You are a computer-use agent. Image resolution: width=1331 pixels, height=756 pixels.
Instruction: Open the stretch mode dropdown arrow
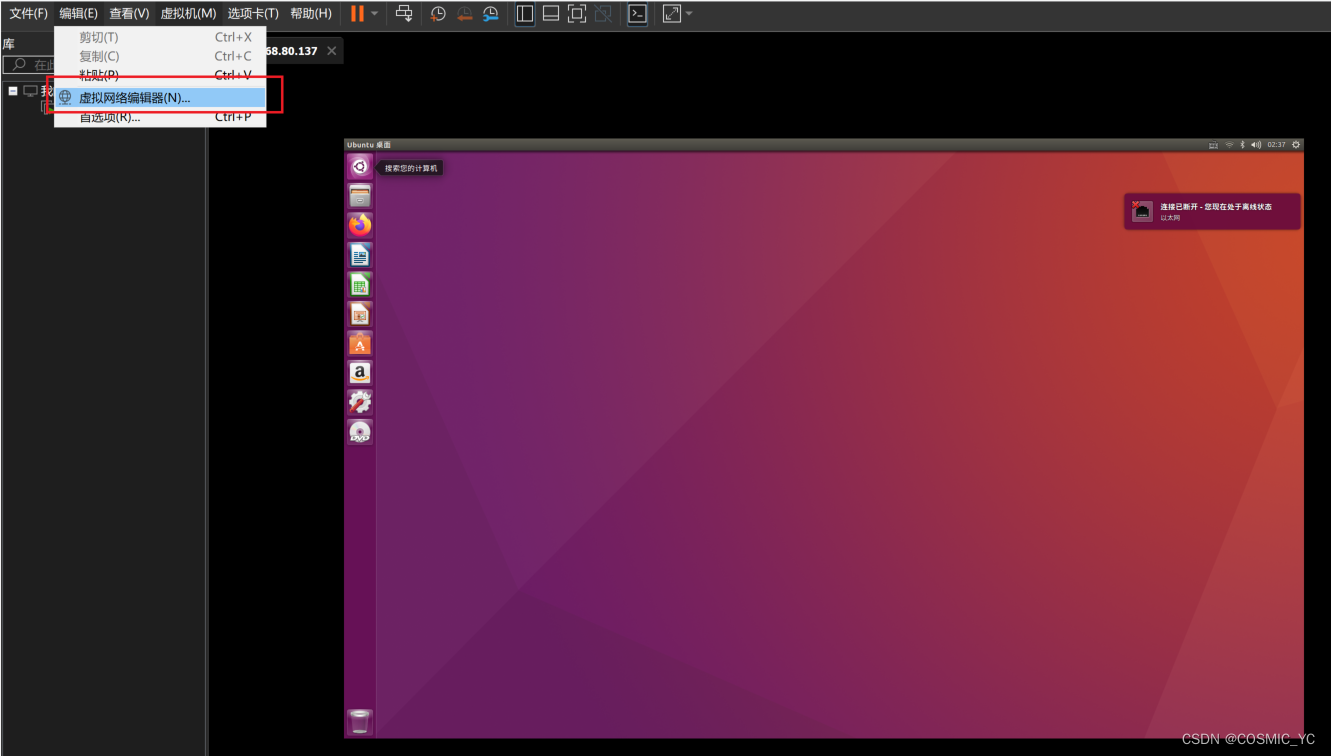[x=689, y=14]
